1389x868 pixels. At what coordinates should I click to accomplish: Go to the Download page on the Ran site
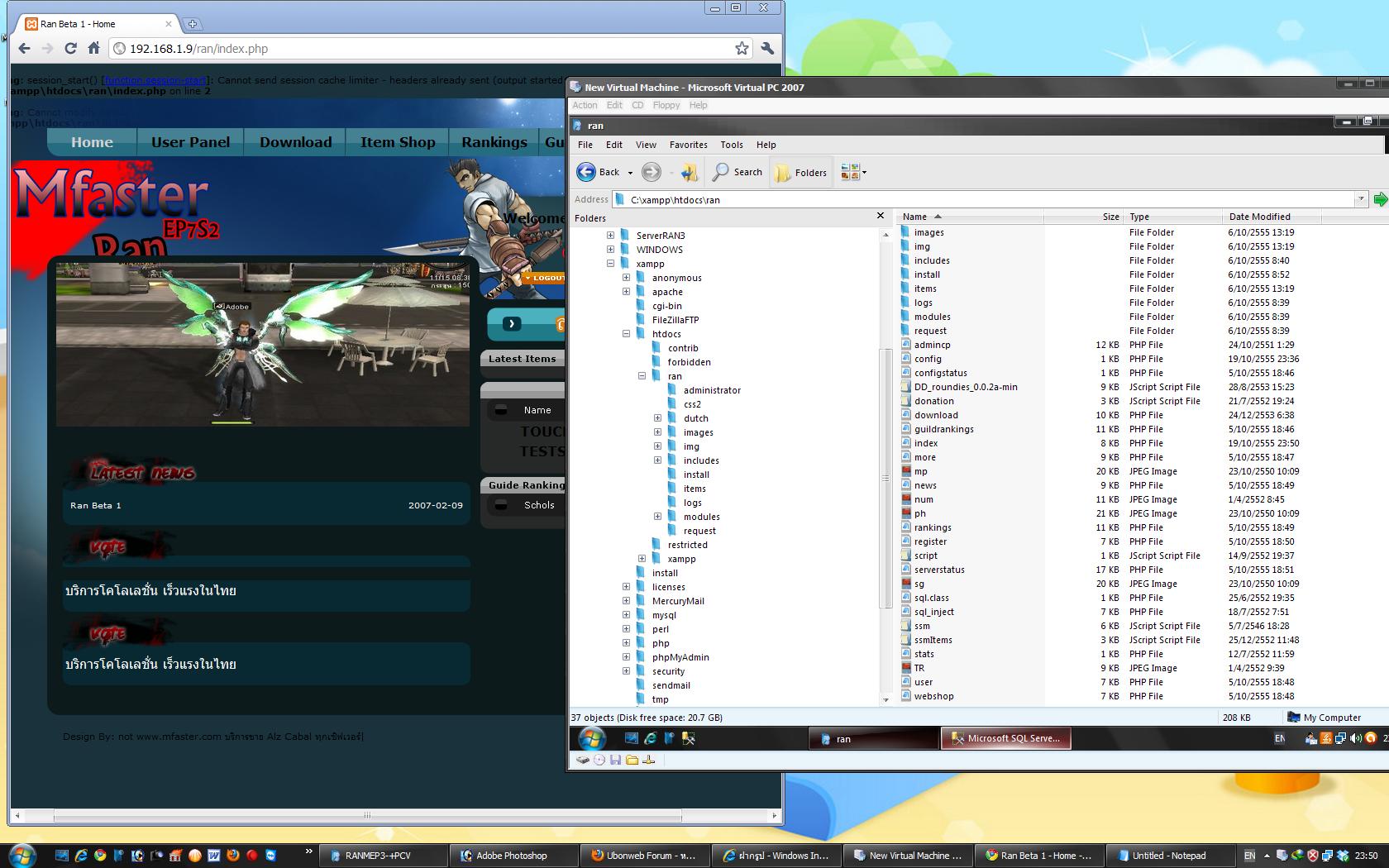[295, 142]
